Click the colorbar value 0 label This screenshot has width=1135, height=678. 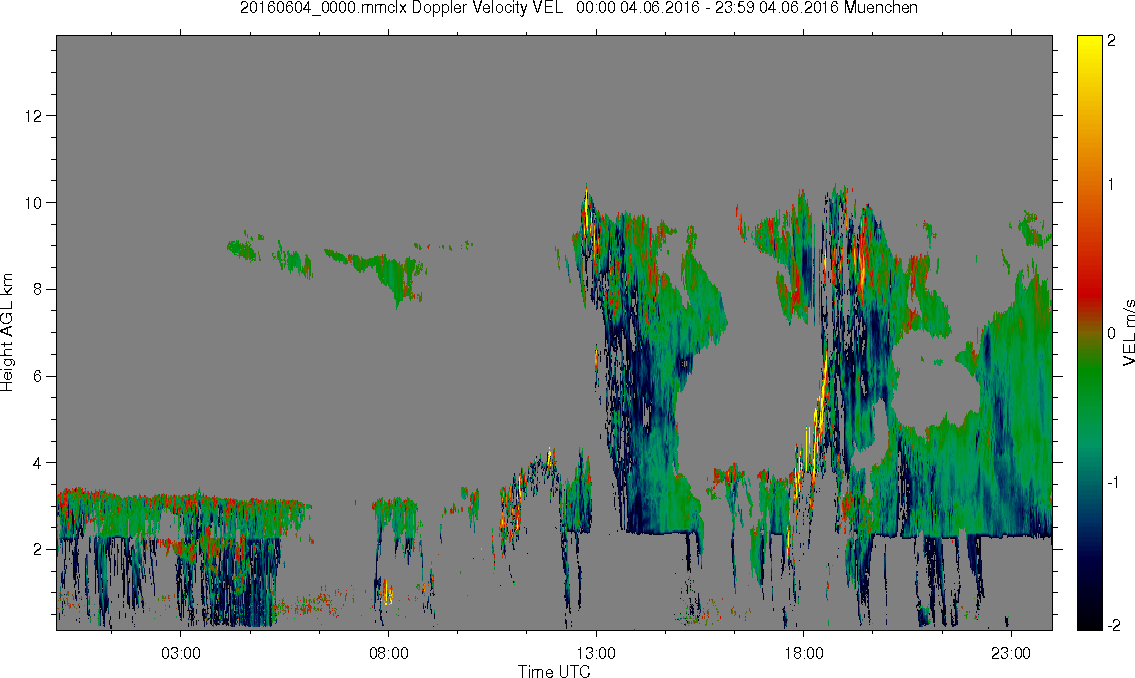click(1112, 334)
